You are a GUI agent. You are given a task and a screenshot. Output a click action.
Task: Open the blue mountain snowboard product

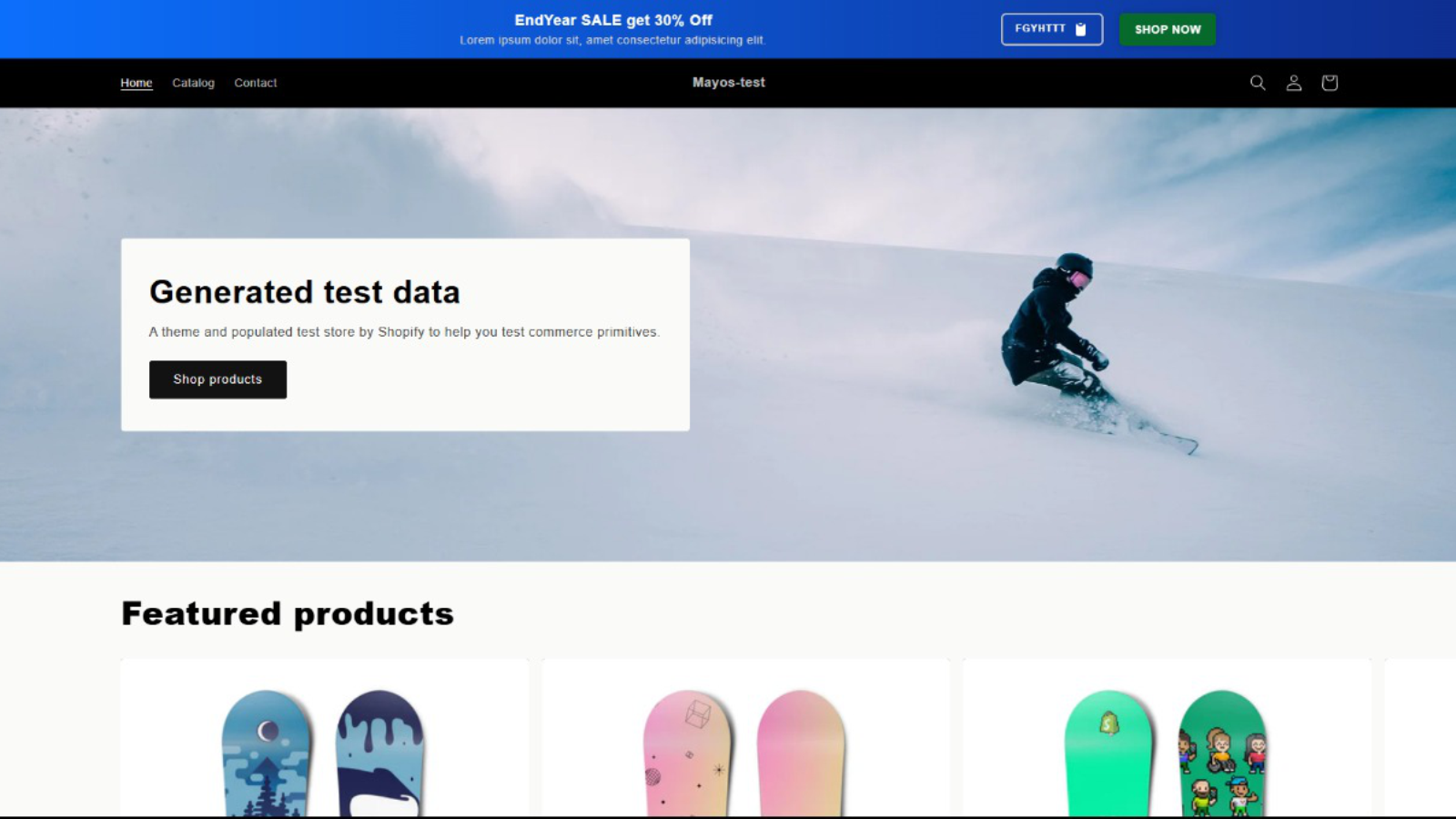point(324,738)
